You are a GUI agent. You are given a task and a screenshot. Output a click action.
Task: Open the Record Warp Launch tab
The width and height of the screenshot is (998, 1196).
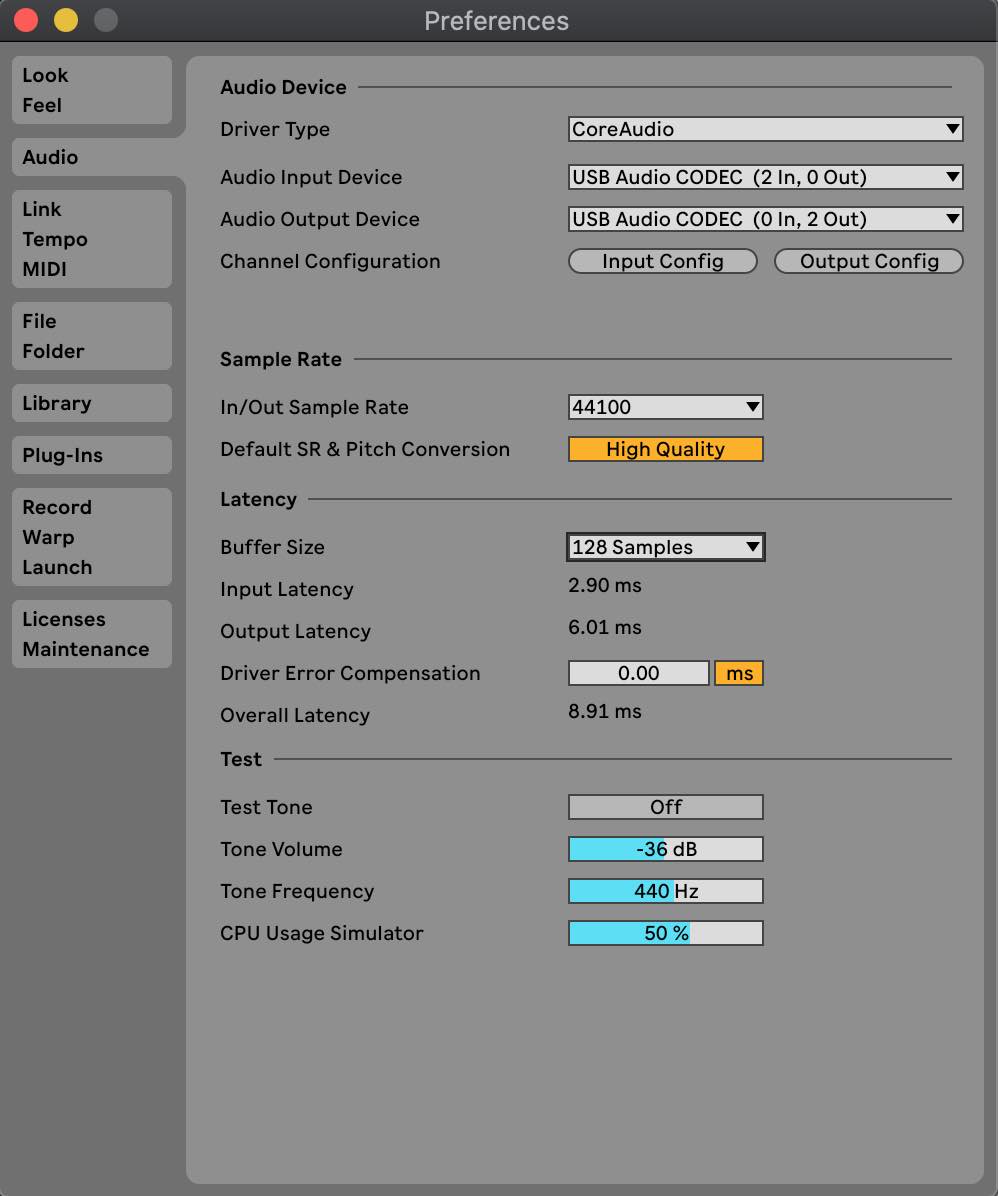pyautogui.click(x=92, y=537)
